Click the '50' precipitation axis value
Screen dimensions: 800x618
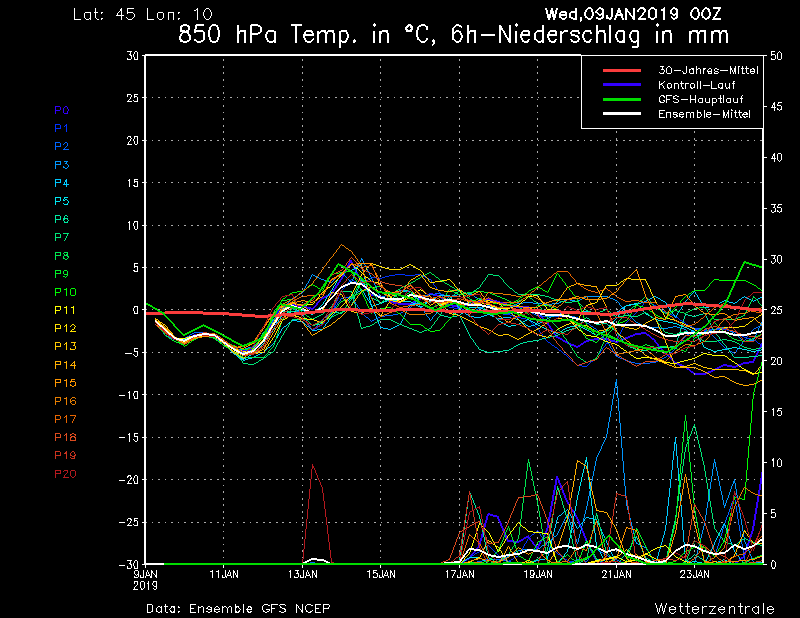click(x=776, y=56)
